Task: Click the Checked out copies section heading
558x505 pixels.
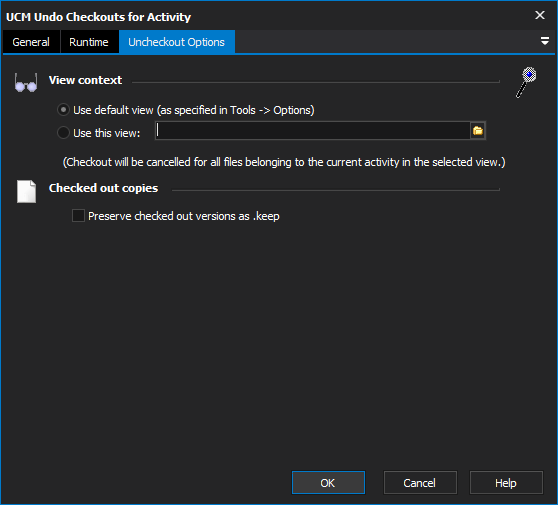Action: pos(104,188)
